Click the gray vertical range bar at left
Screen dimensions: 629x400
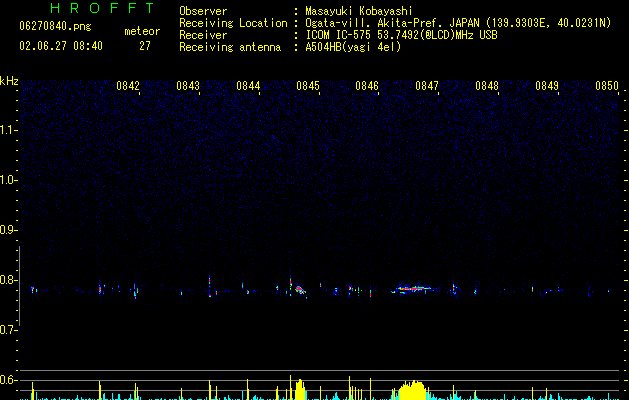click(19, 286)
